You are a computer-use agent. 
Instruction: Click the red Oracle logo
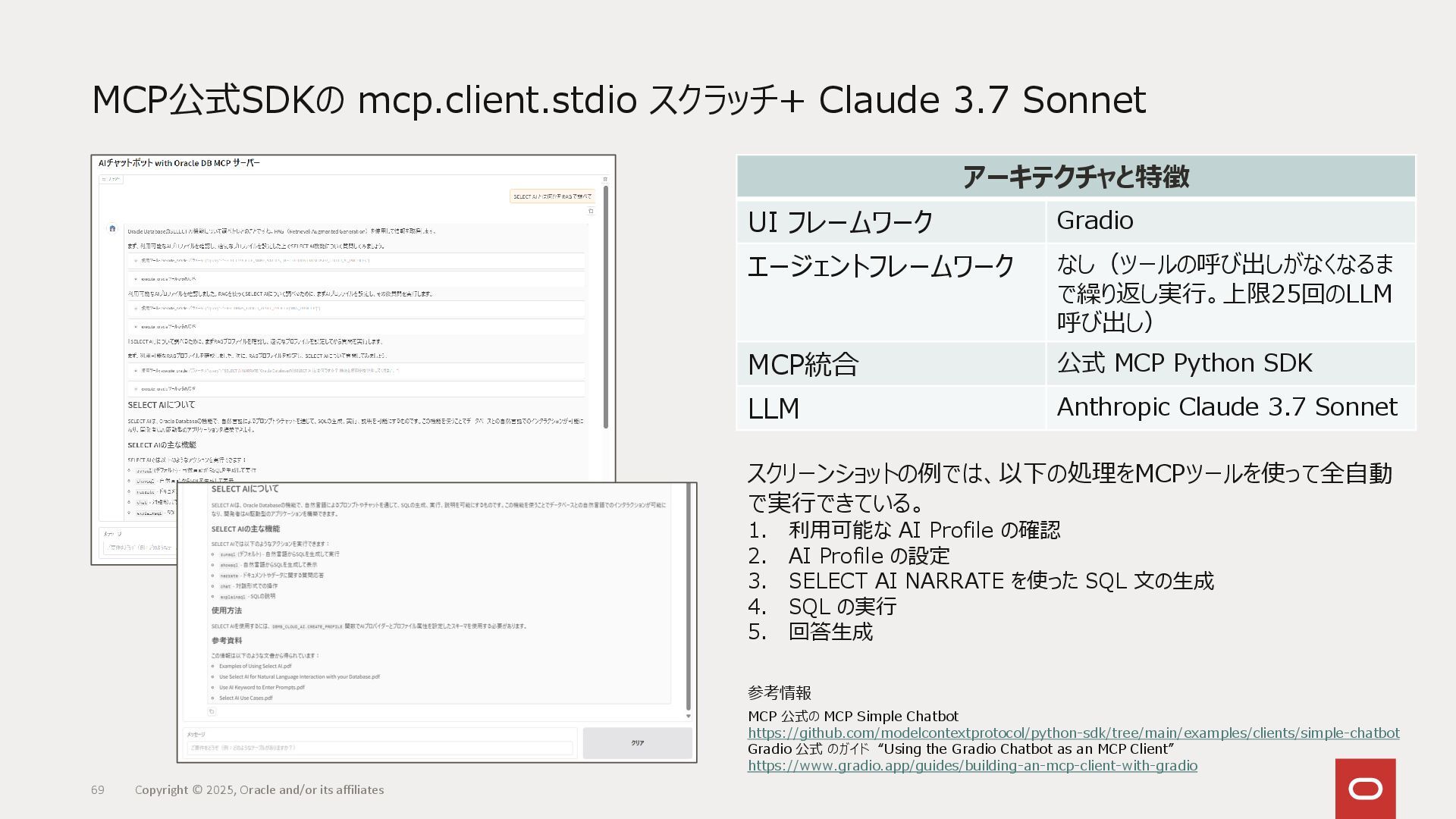1365,789
